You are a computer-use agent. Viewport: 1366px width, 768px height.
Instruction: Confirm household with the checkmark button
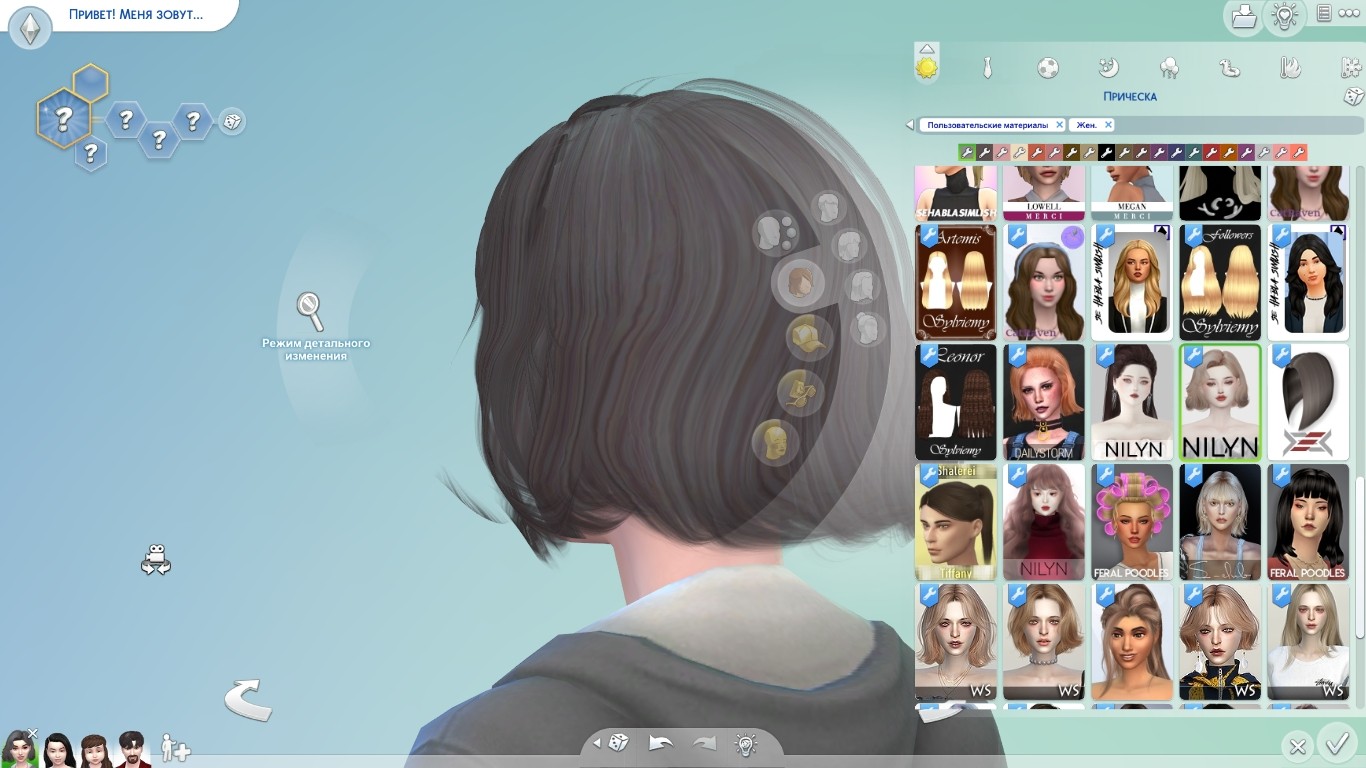(1336, 744)
